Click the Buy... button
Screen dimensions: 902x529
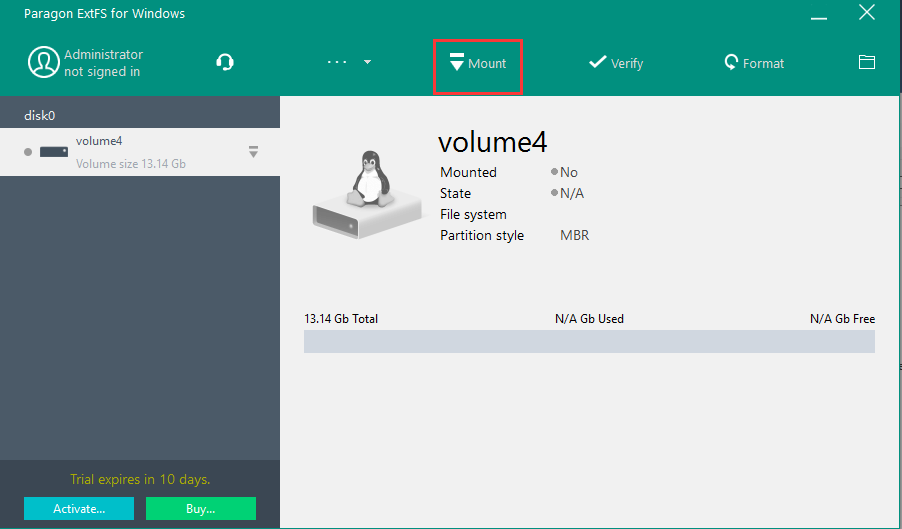point(201,509)
